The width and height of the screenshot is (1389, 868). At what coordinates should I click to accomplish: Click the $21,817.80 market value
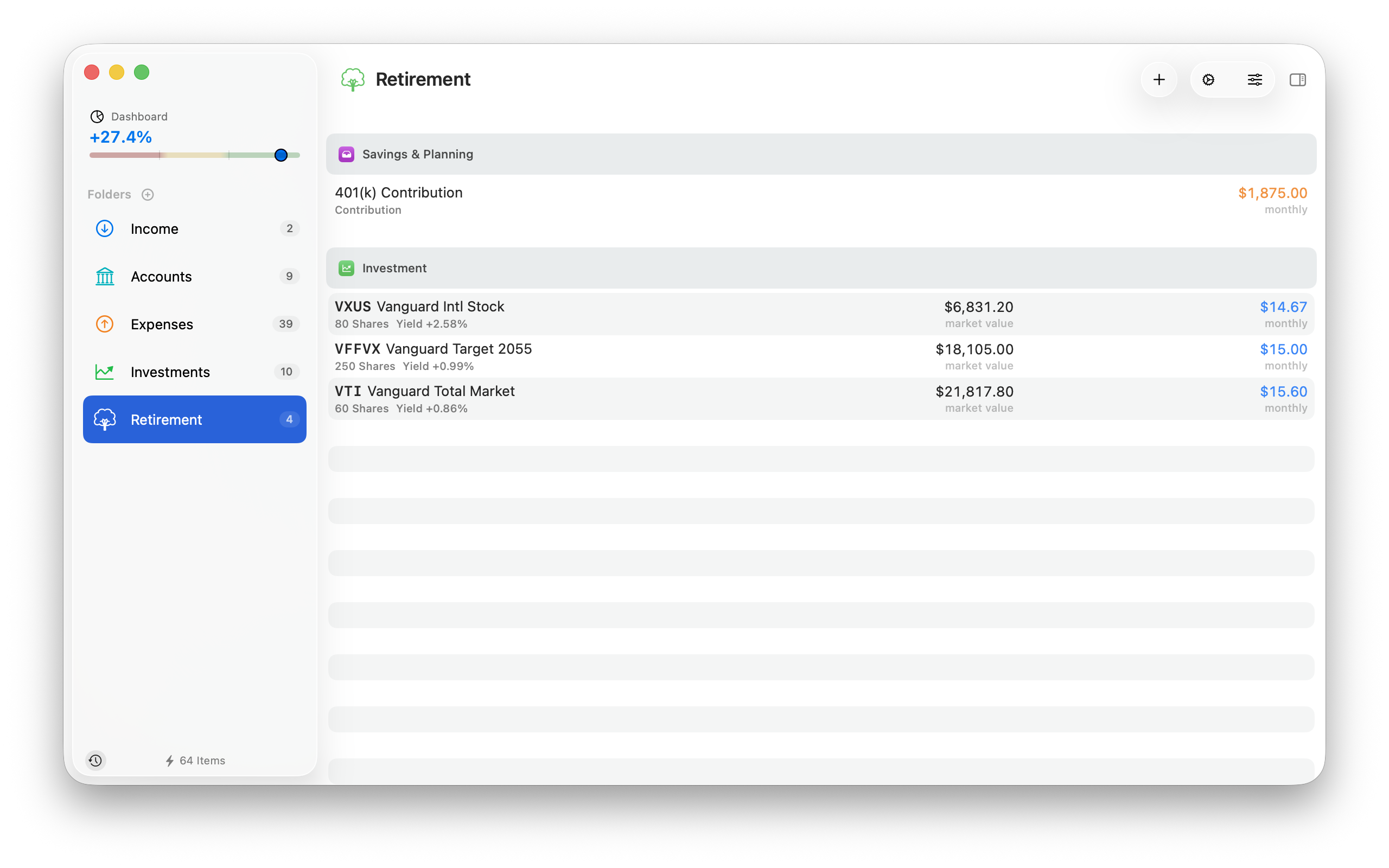pos(974,392)
